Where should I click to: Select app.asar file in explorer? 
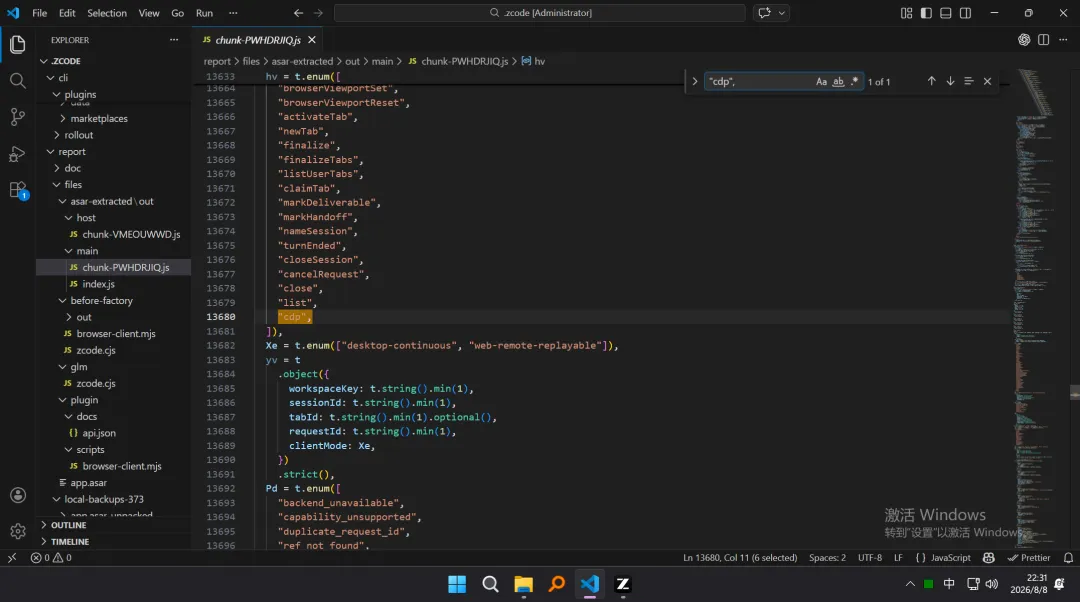click(88, 482)
